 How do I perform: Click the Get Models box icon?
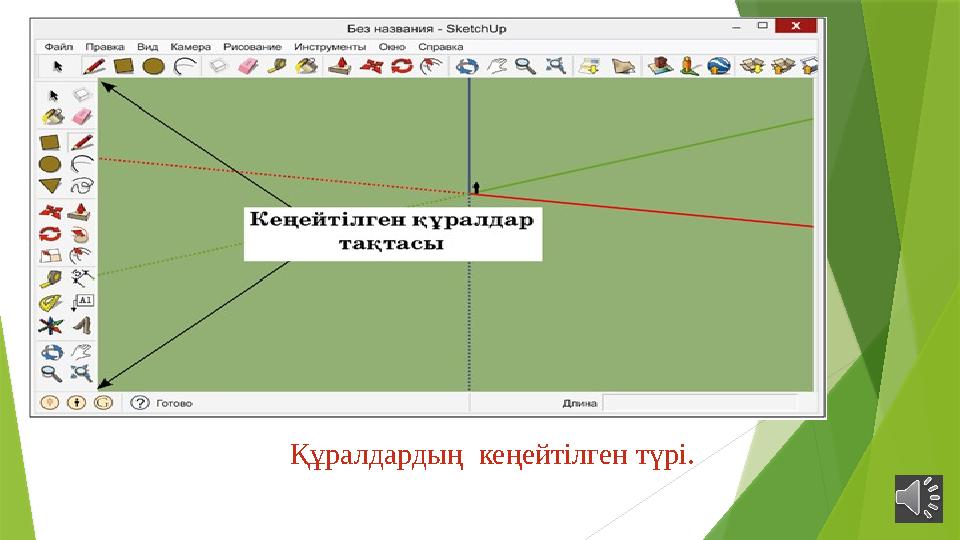tap(752, 66)
